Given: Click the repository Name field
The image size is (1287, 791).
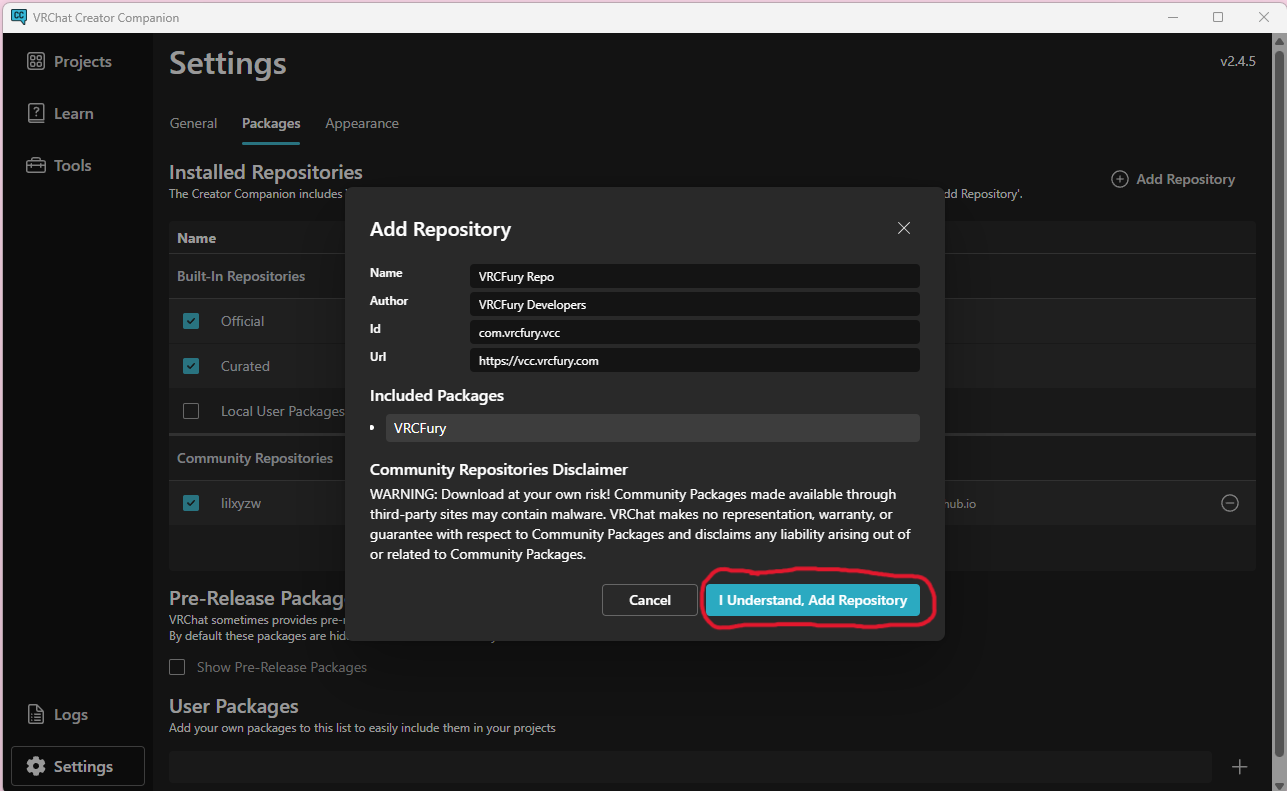Looking at the screenshot, I should [x=695, y=276].
